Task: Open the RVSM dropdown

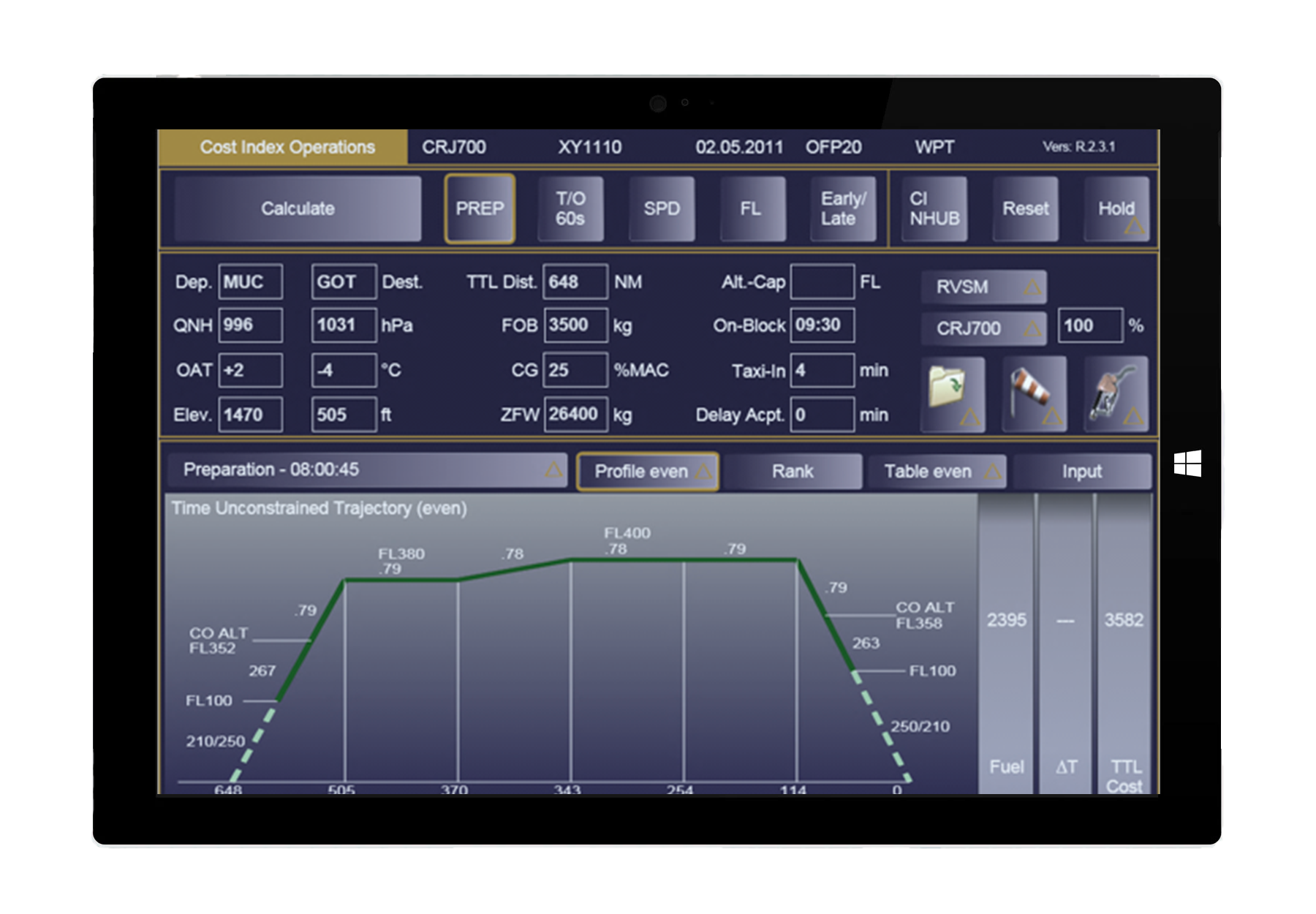Action: pos(983,287)
